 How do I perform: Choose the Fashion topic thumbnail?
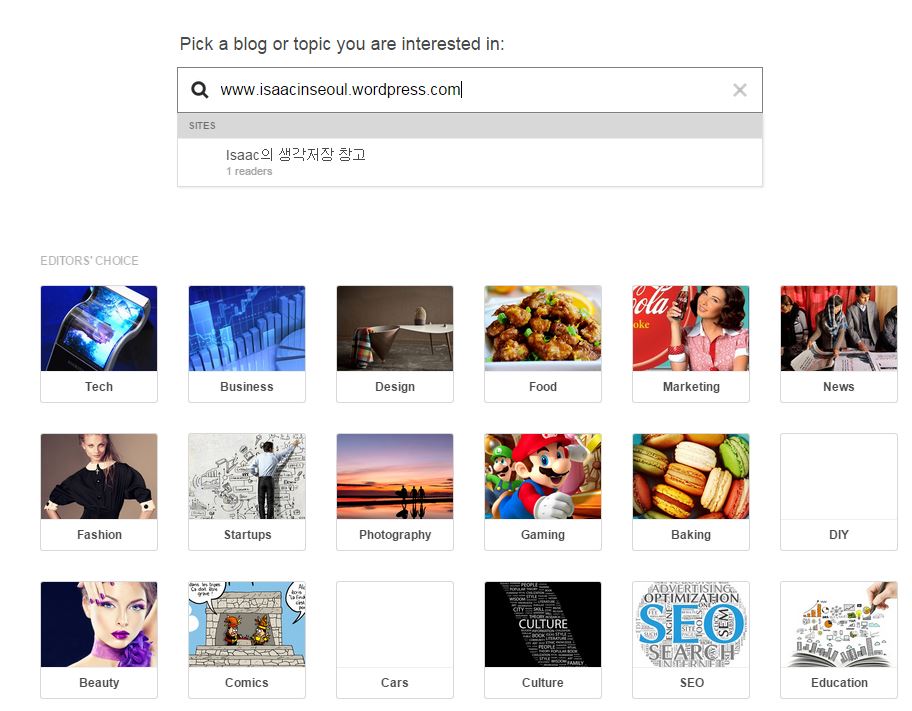pos(99,477)
